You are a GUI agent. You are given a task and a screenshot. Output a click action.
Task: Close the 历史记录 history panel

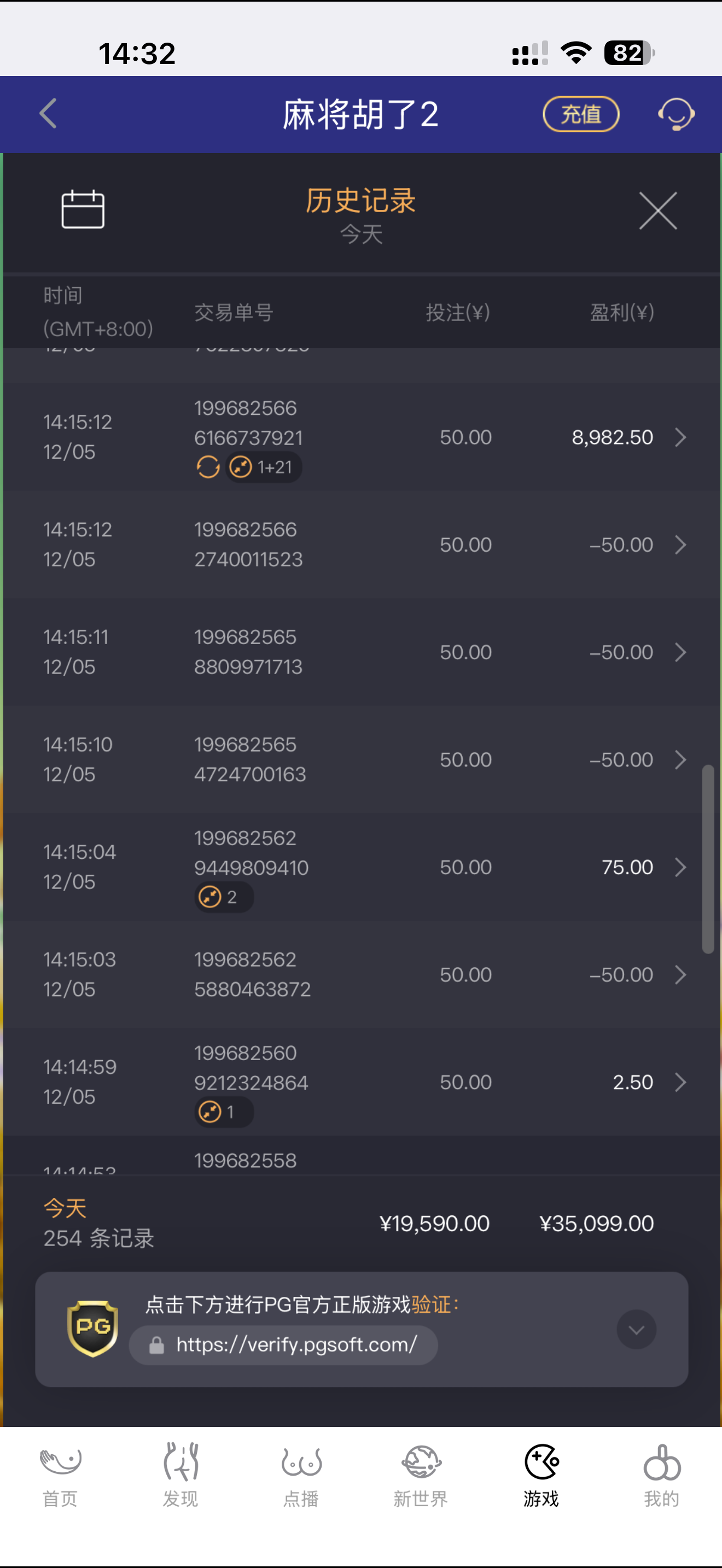(x=657, y=210)
